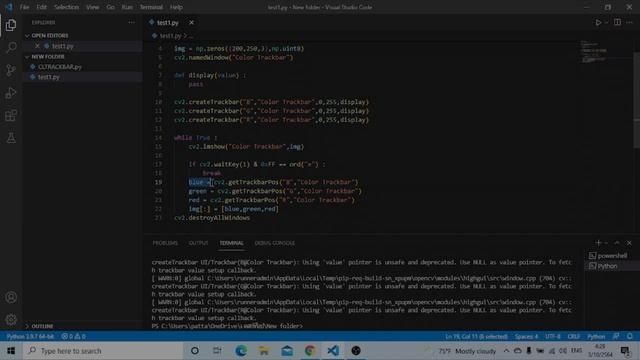The height and width of the screenshot is (360, 640).
Task: Change end of line sequence CRLF
Action: [573, 336]
